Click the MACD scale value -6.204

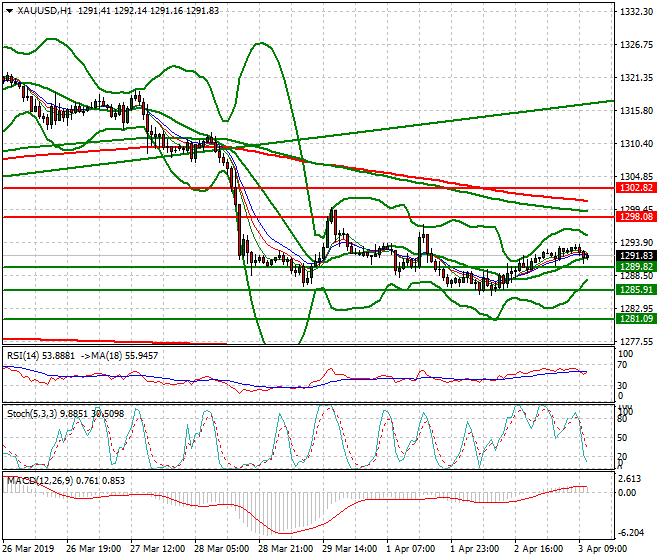pyautogui.click(x=630, y=533)
